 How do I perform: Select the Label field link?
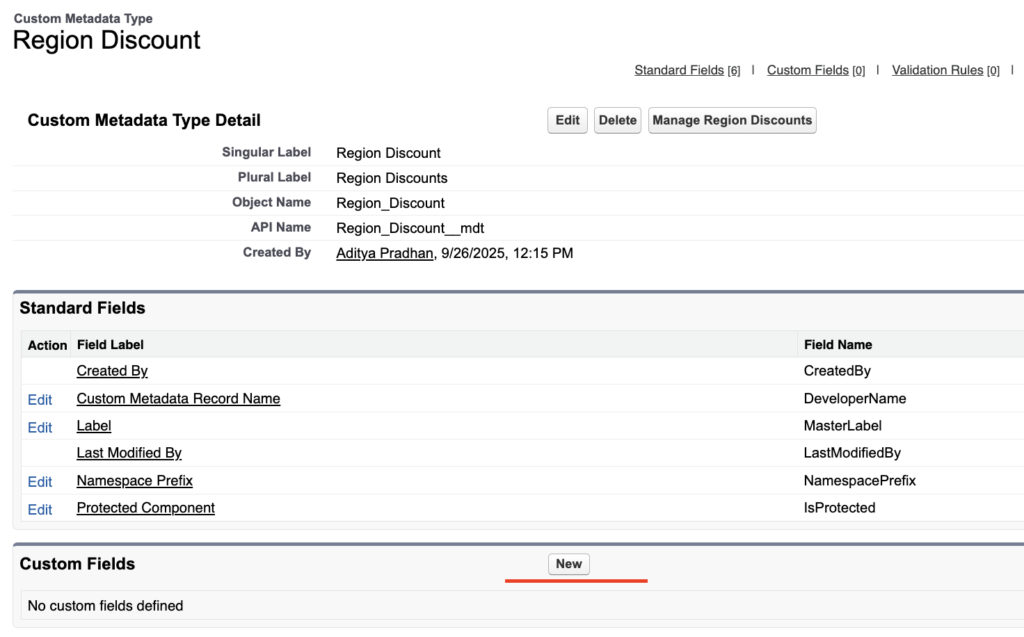(x=93, y=425)
